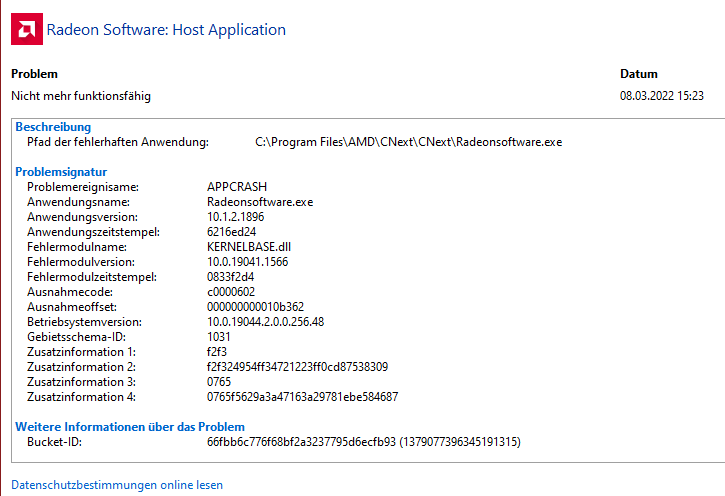Select exception offset 000000000010b362
The width and height of the screenshot is (725, 496).
(255, 307)
